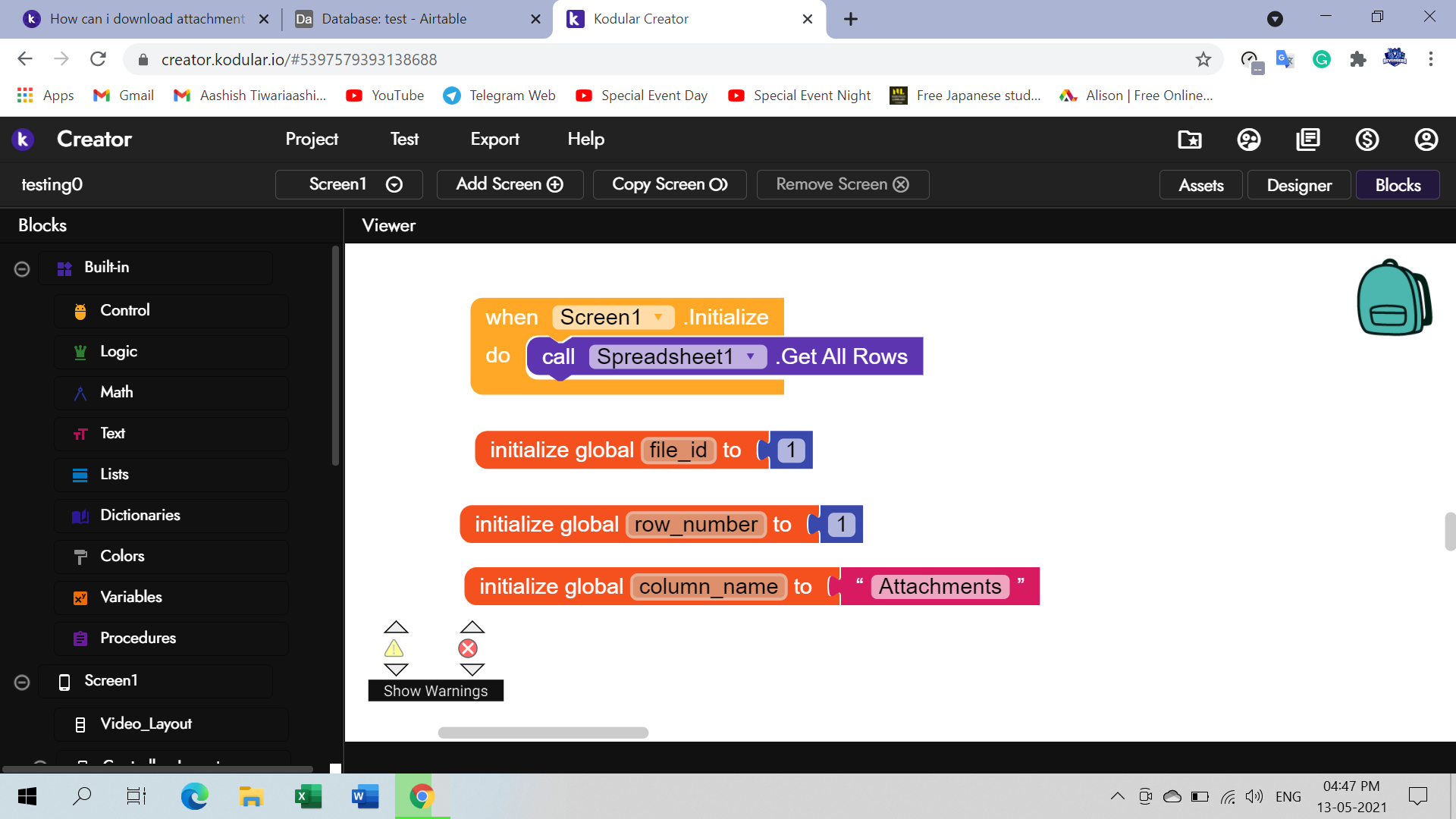Open the library documents icon
1456x819 pixels.
[1307, 140]
